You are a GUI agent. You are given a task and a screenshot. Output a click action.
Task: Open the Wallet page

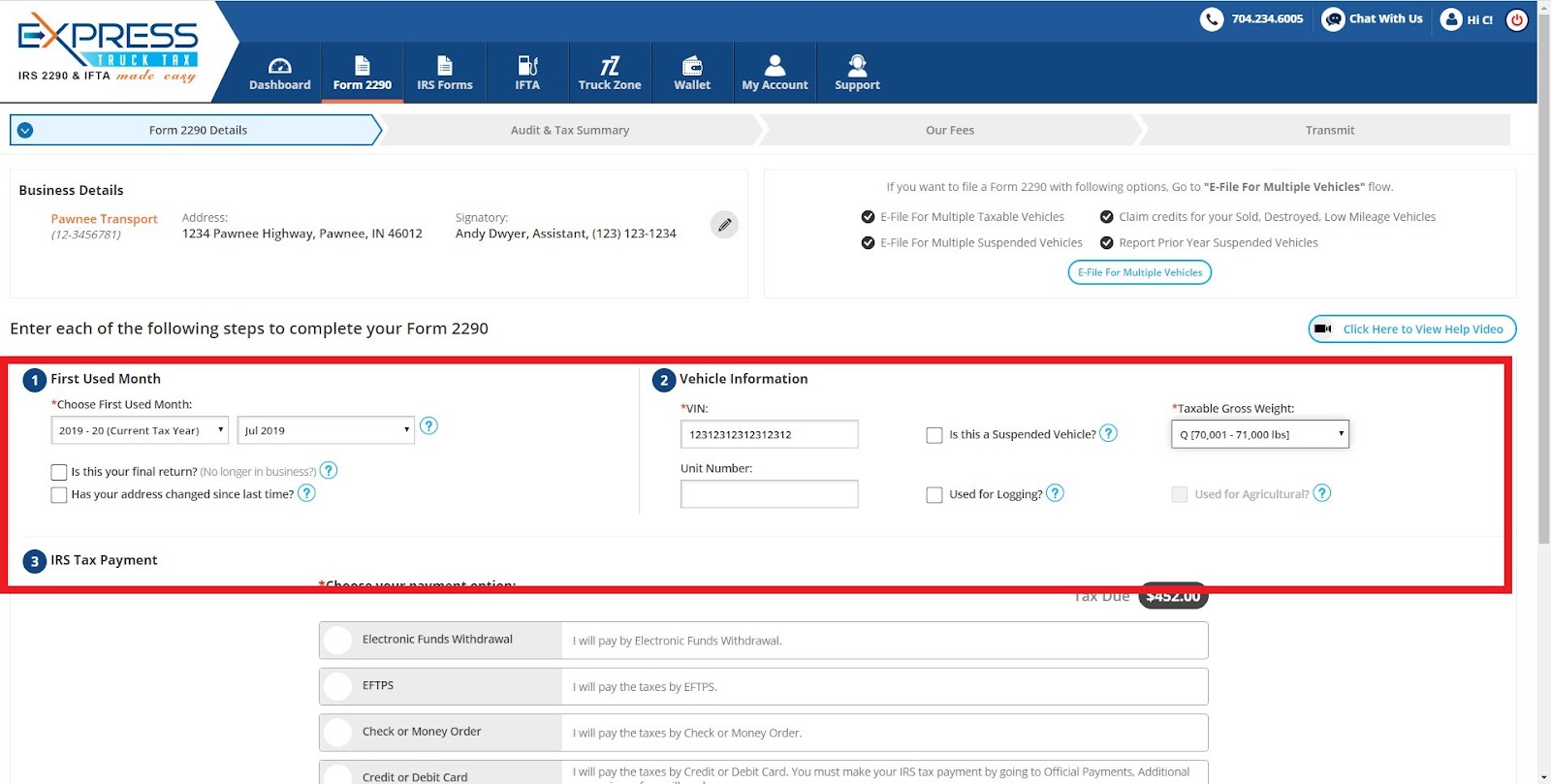(692, 73)
